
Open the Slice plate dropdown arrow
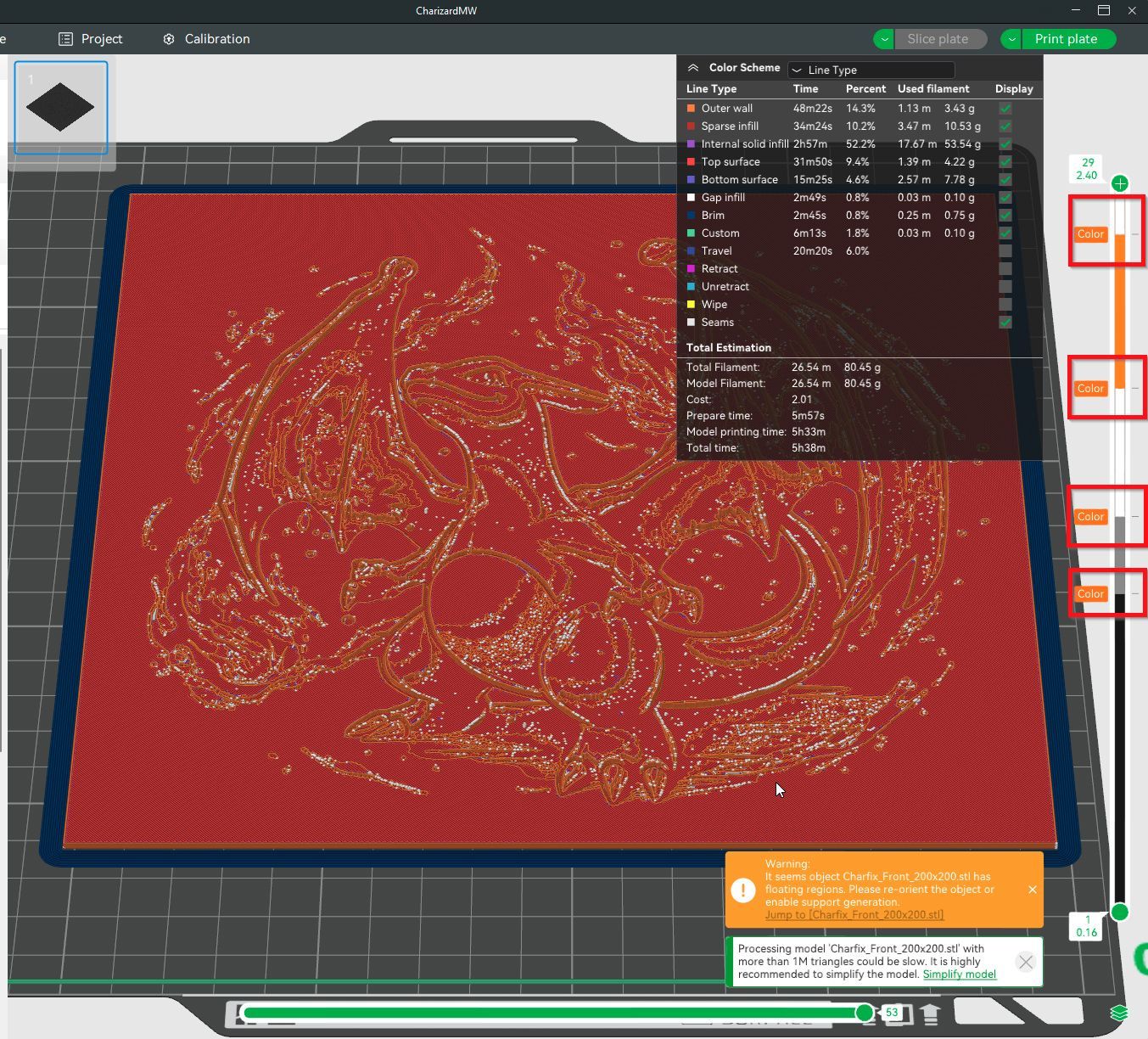click(884, 39)
